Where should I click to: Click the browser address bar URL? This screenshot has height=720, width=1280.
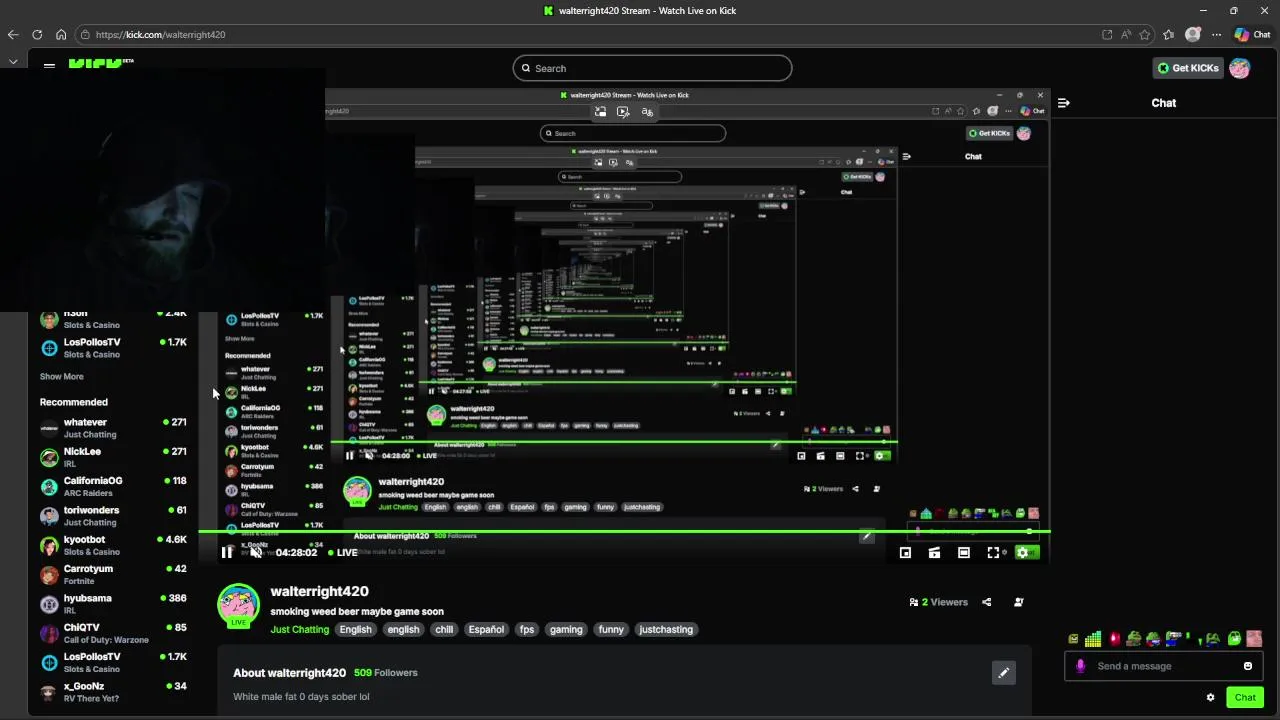160,34
